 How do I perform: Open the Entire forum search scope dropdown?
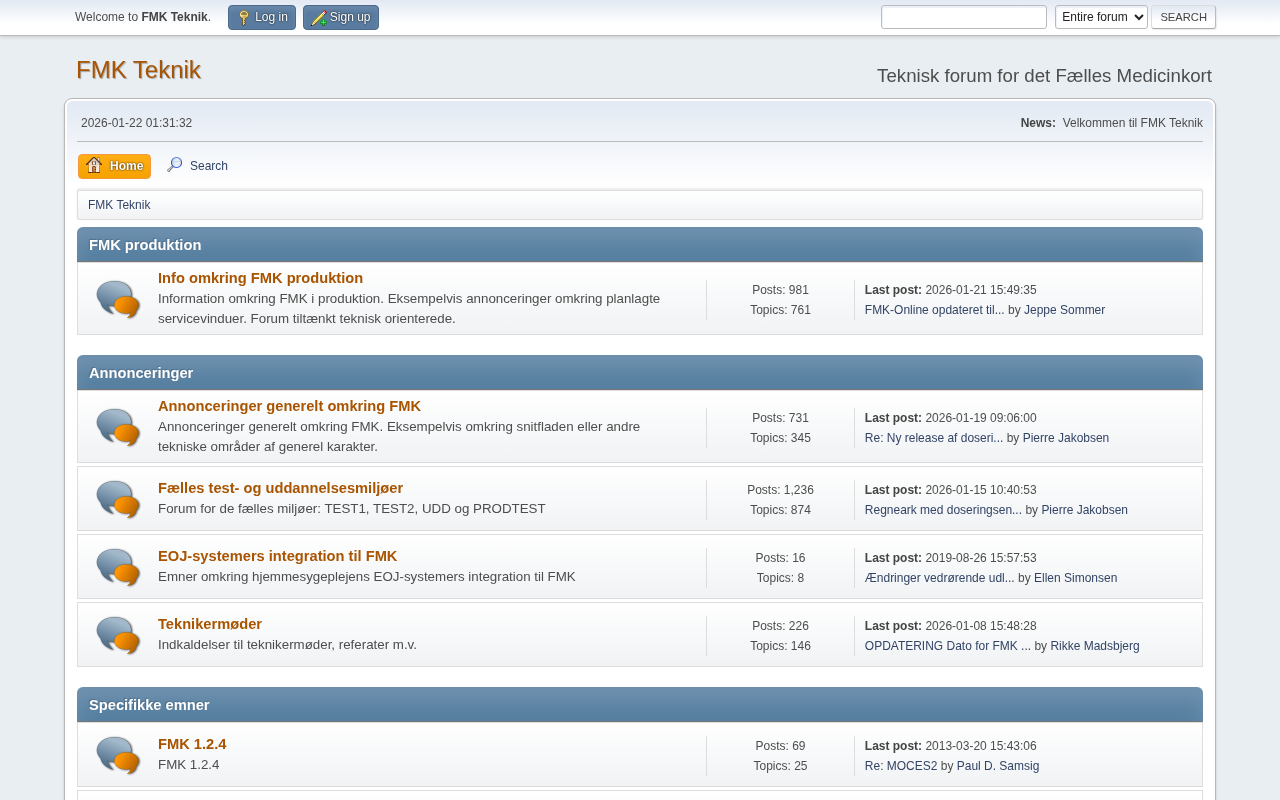click(x=1101, y=17)
